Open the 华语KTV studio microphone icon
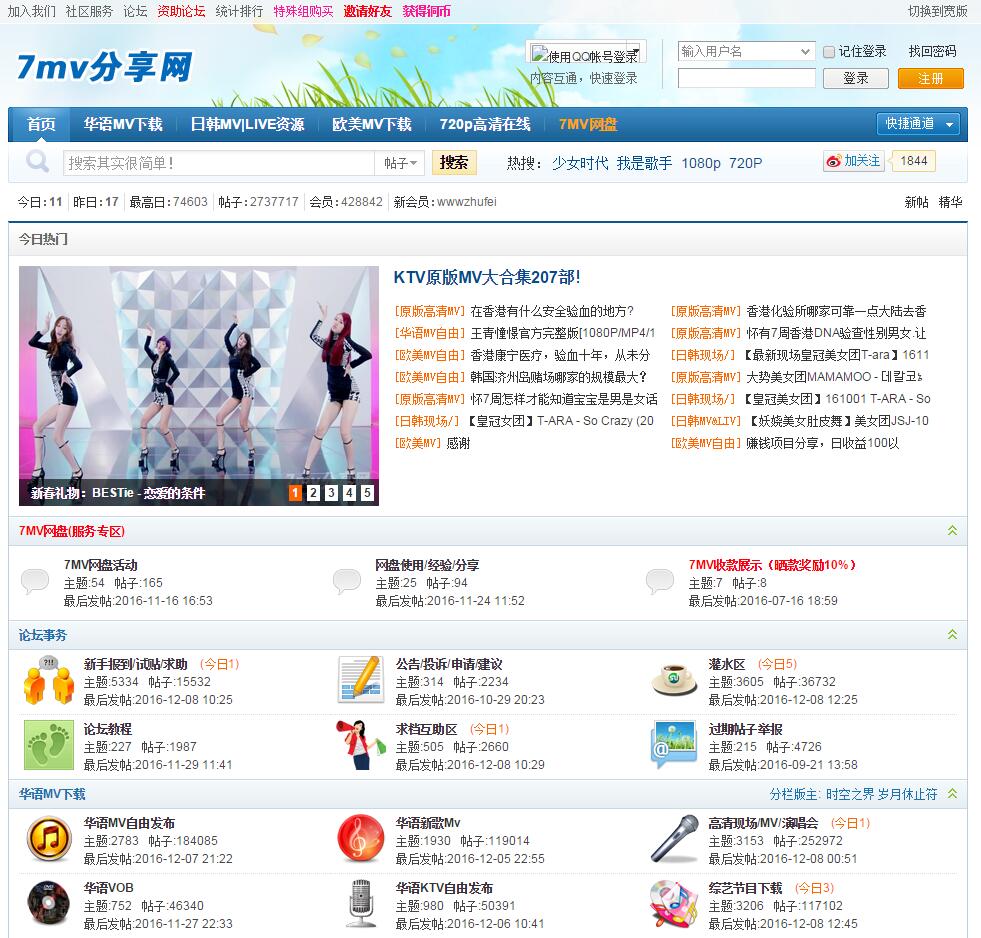Image resolution: width=981 pixels, height=938 pixels. [361, 904]
